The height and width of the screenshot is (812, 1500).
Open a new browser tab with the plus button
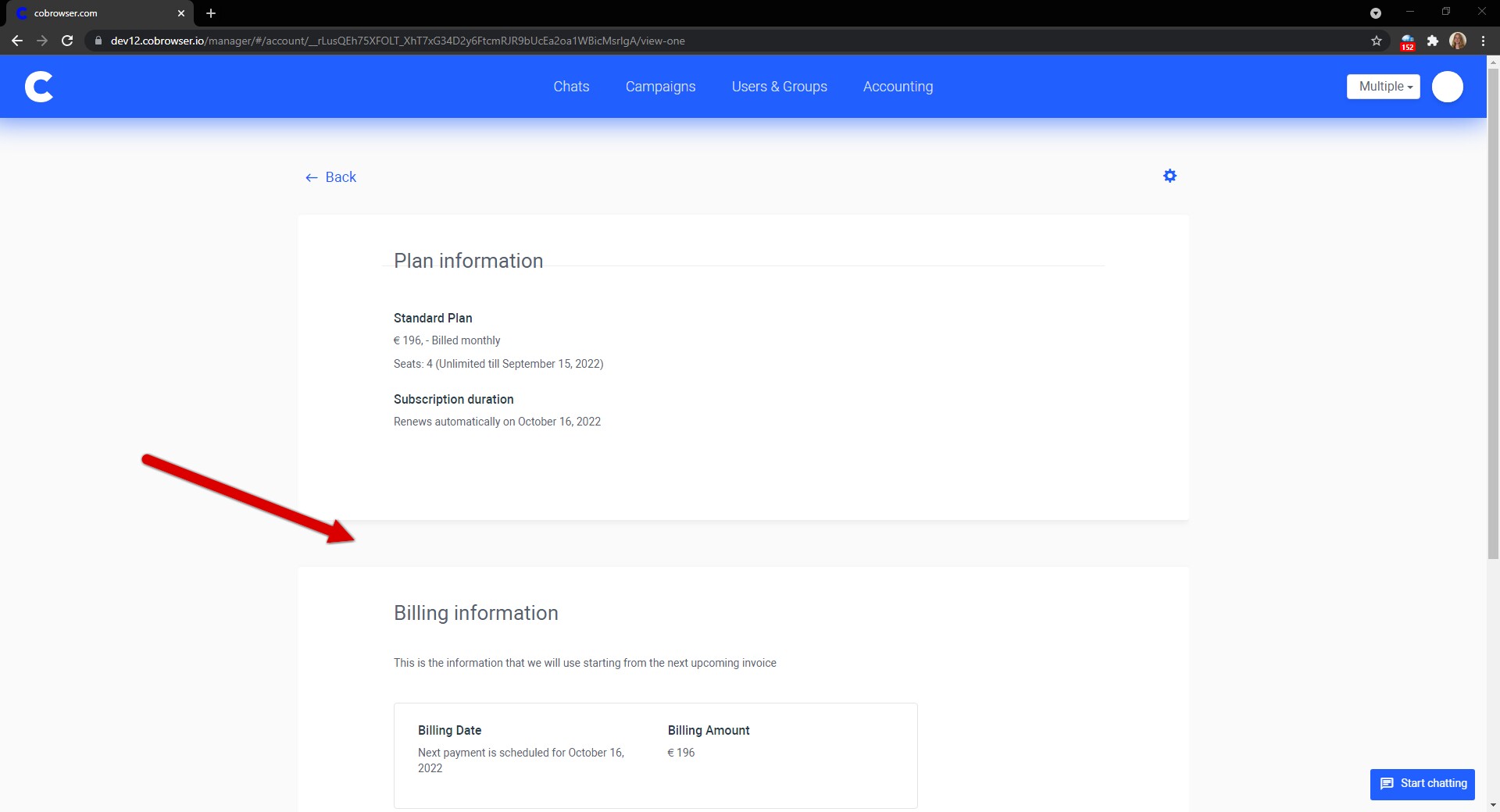210,12
